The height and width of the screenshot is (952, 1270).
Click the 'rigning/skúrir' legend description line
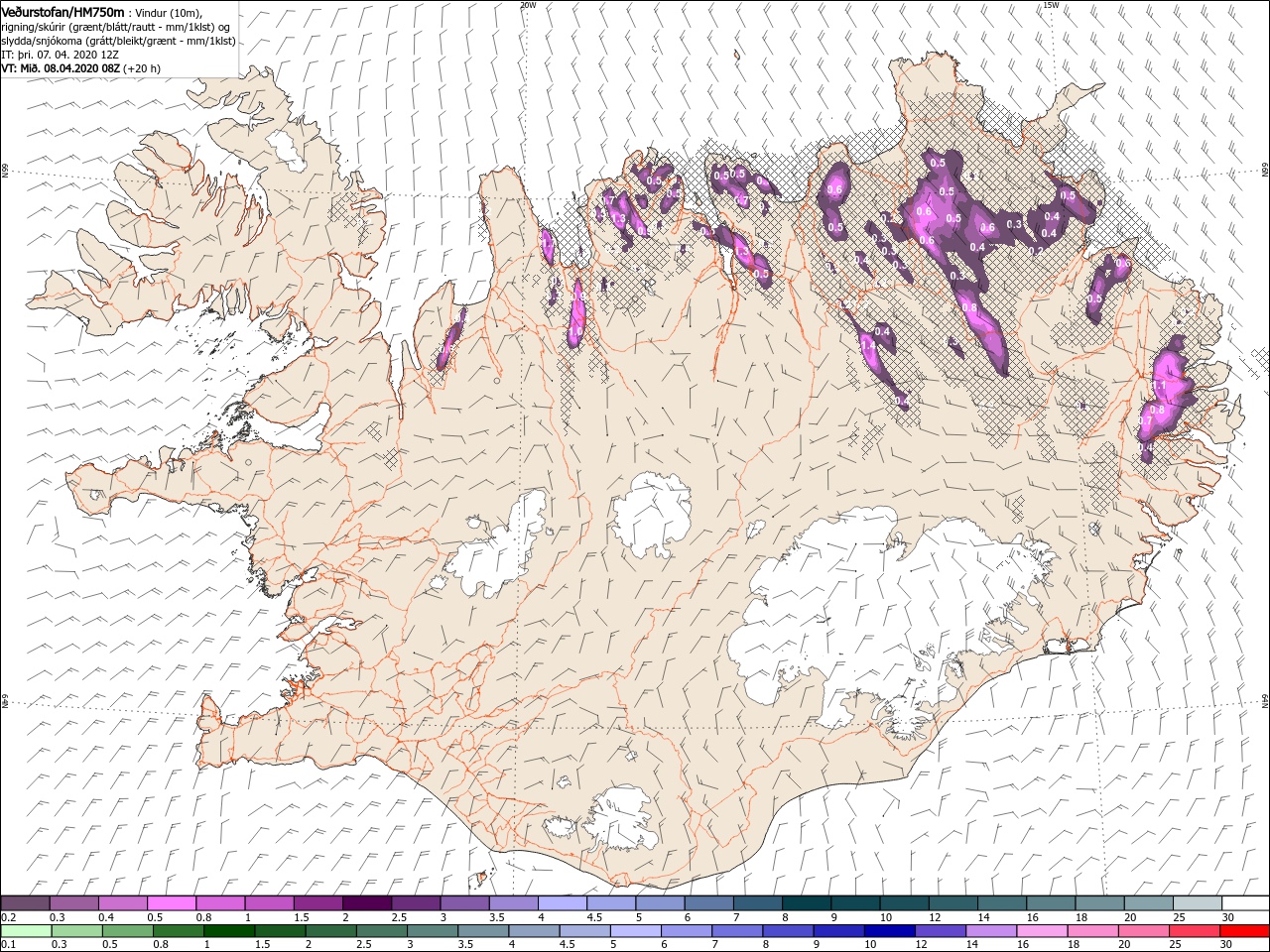click(x=115, y=27)
